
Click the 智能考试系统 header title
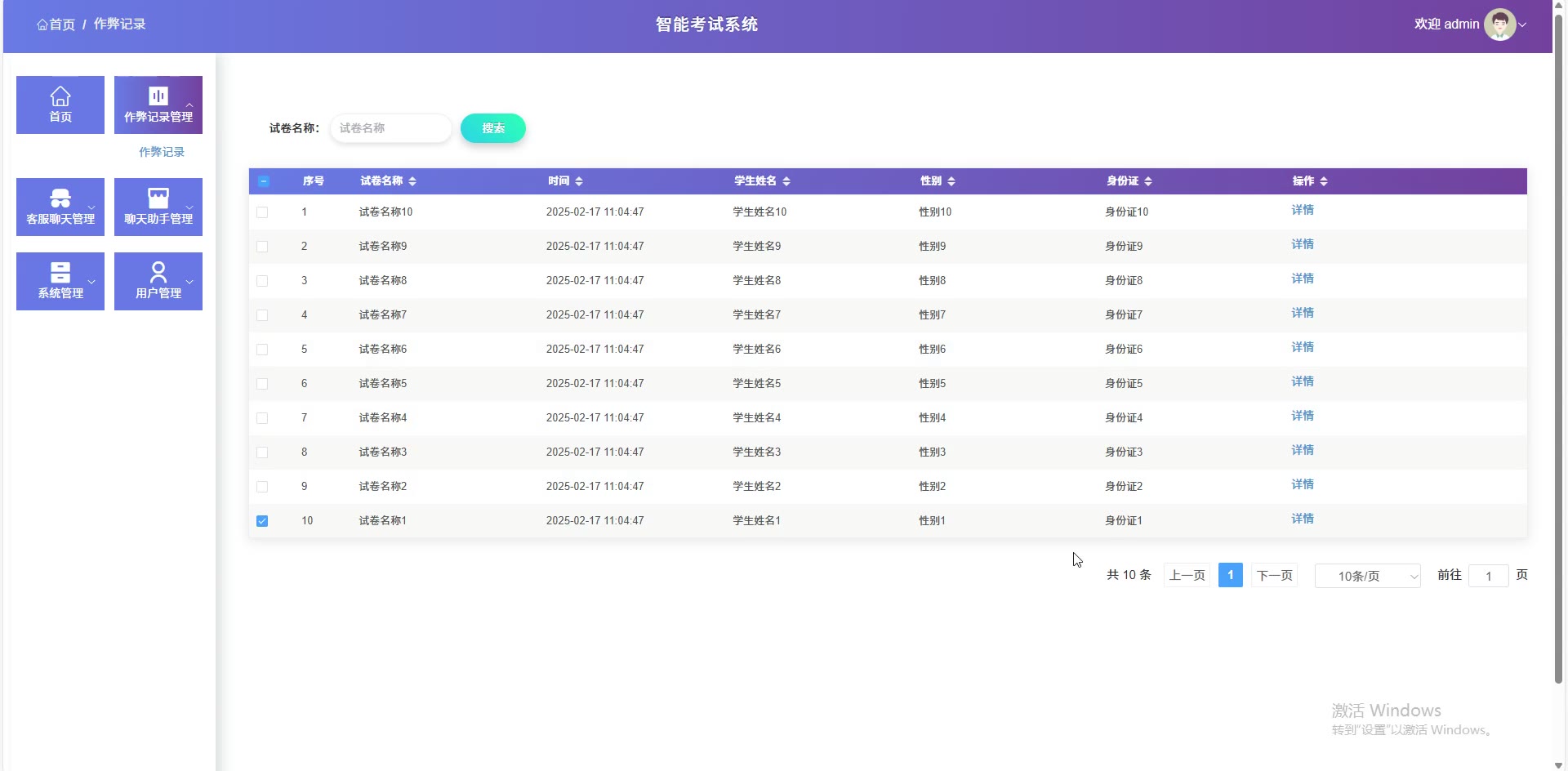tap(706, 25)
